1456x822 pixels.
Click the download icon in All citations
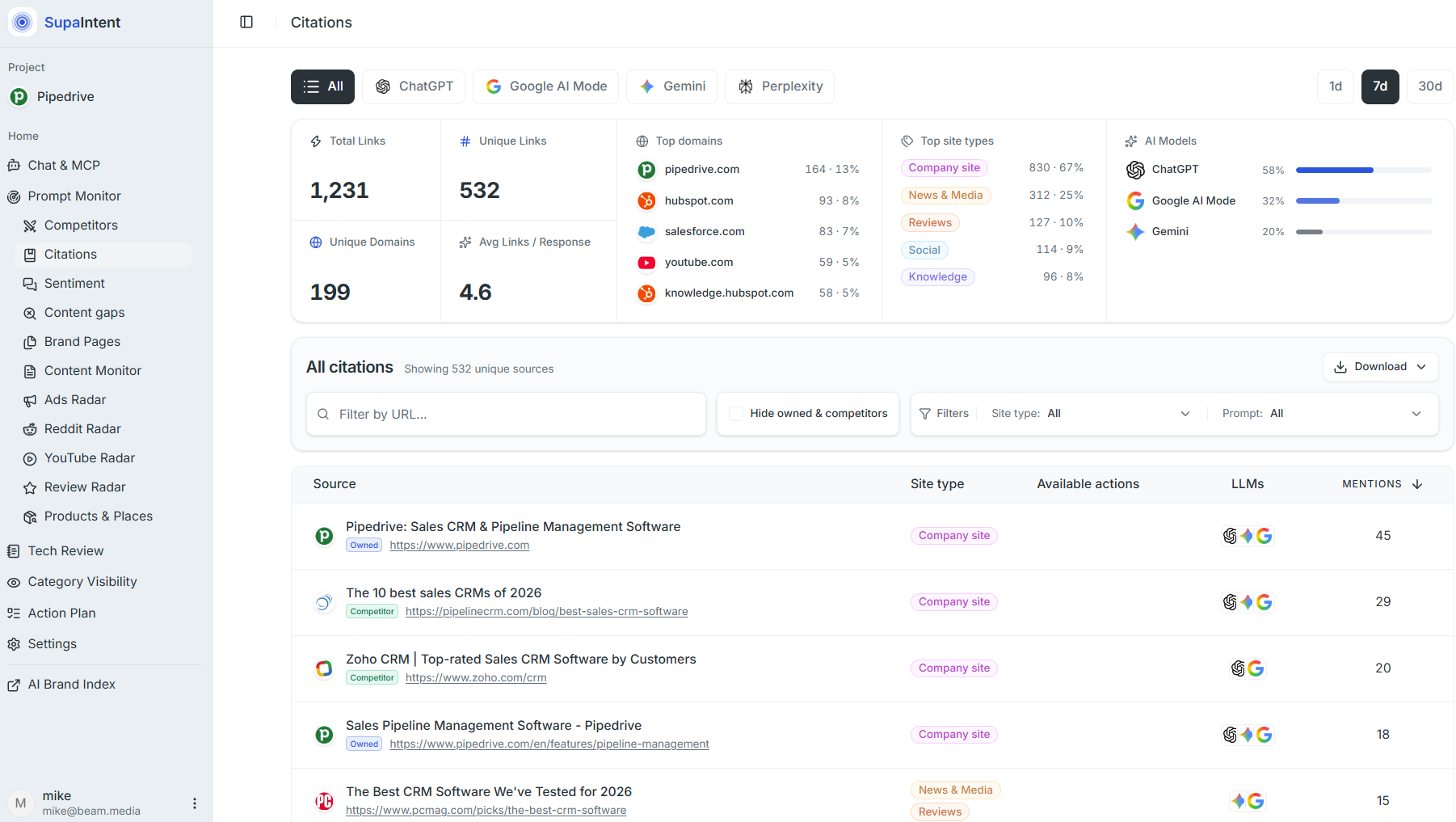(1340, 367)
